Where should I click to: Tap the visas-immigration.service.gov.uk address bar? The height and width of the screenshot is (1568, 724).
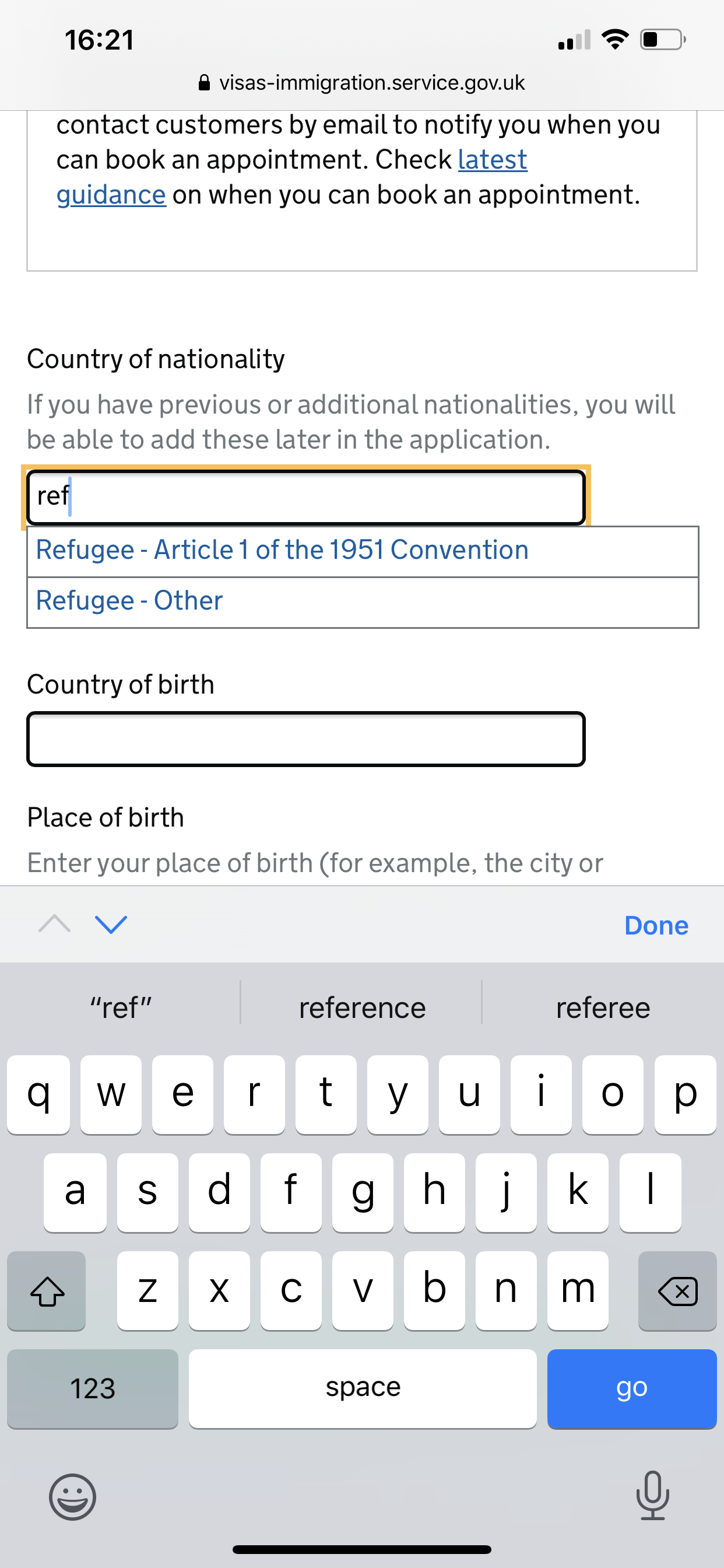(x=362, y=82)
